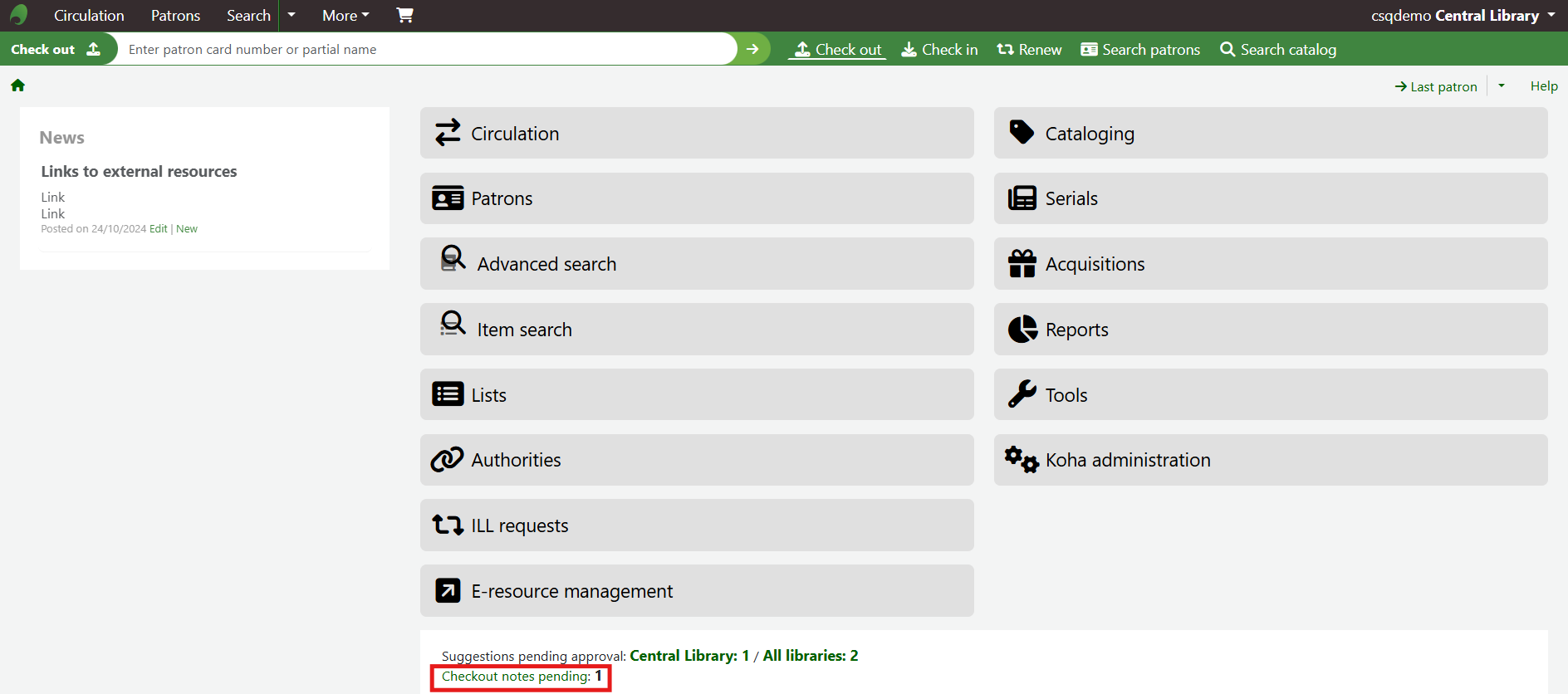
Task: Click the Reports pie chart icon
Action: pyautogui.click(x=1022, y=330)
